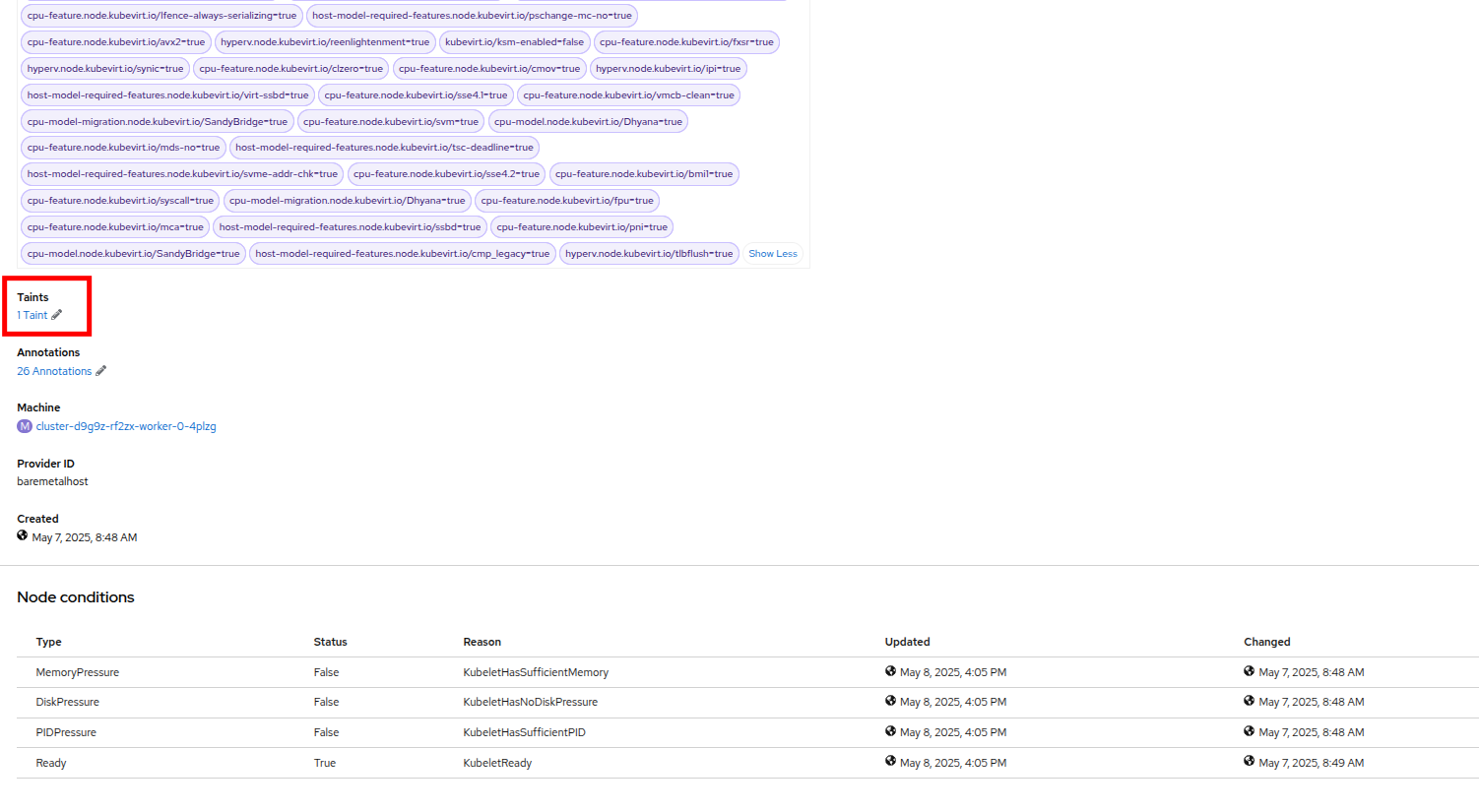Click the cpu-feature avx2=true label chip

point(116,42)
